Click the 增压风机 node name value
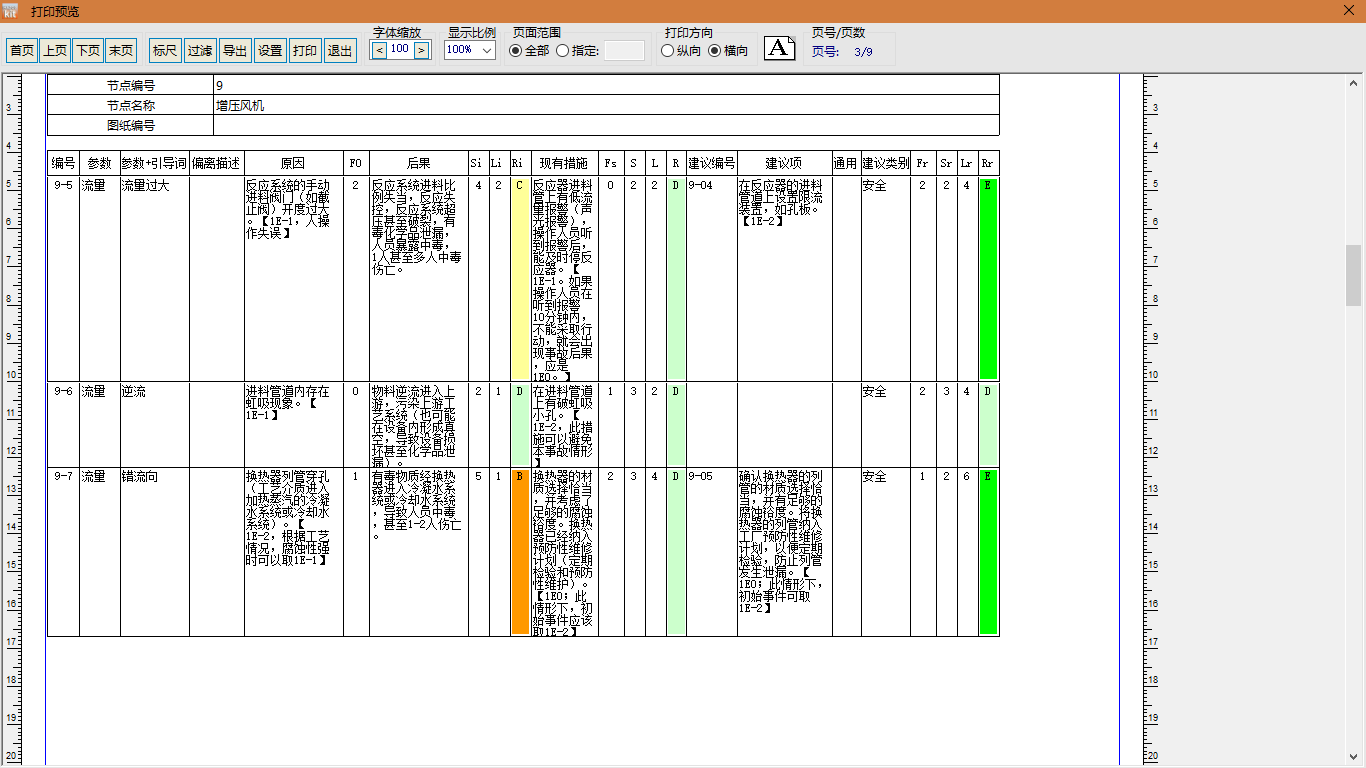The width and height of the screenshot is (1366, 768). [606, 105]
